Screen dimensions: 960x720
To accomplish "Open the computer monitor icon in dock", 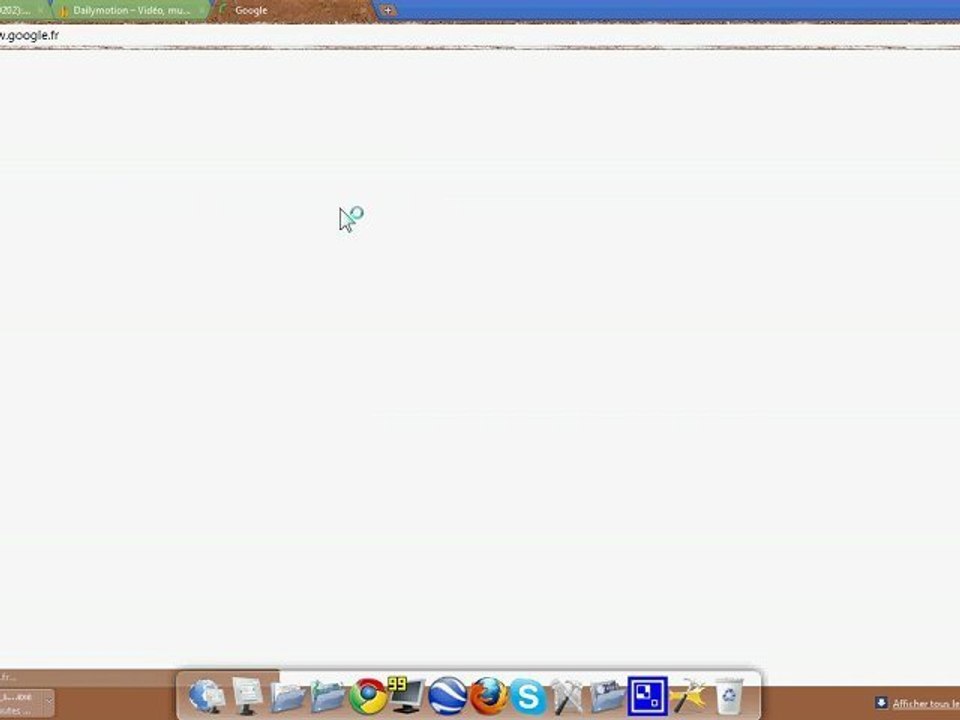I will tap(247, 696).
